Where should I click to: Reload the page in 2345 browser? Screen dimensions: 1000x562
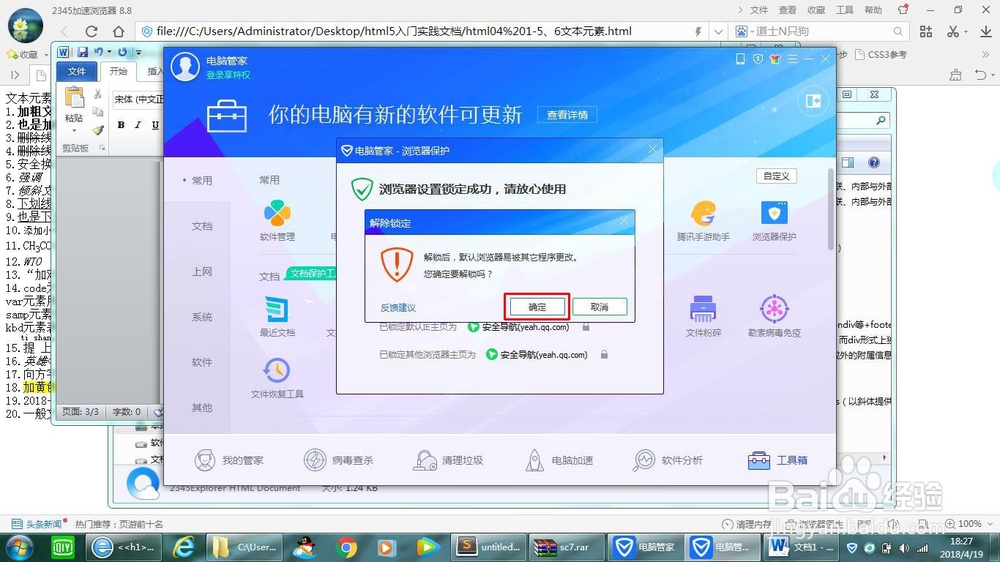pyautogui.click(x=91, y=31)
